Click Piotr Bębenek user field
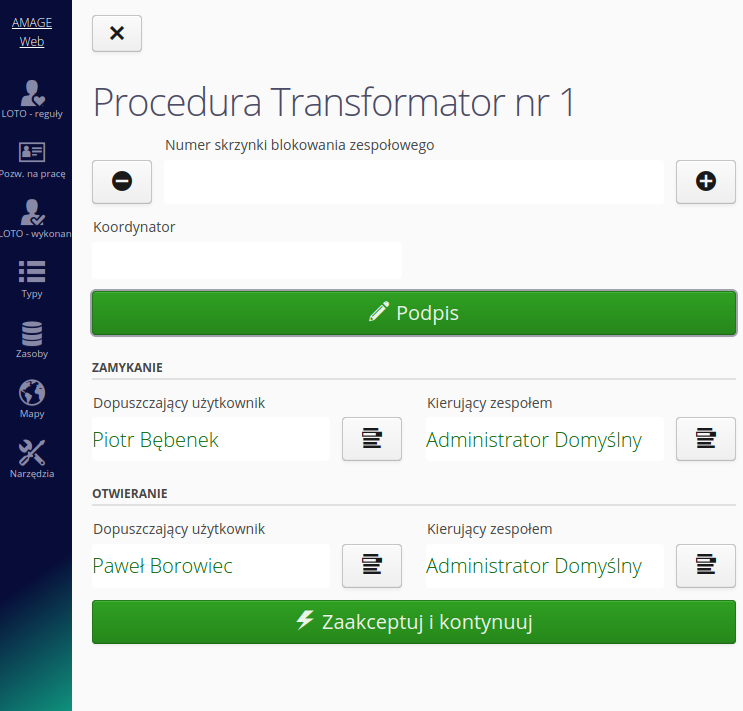Screen dimensions: 743x711 pyautogui.click(x=210, y=440)
